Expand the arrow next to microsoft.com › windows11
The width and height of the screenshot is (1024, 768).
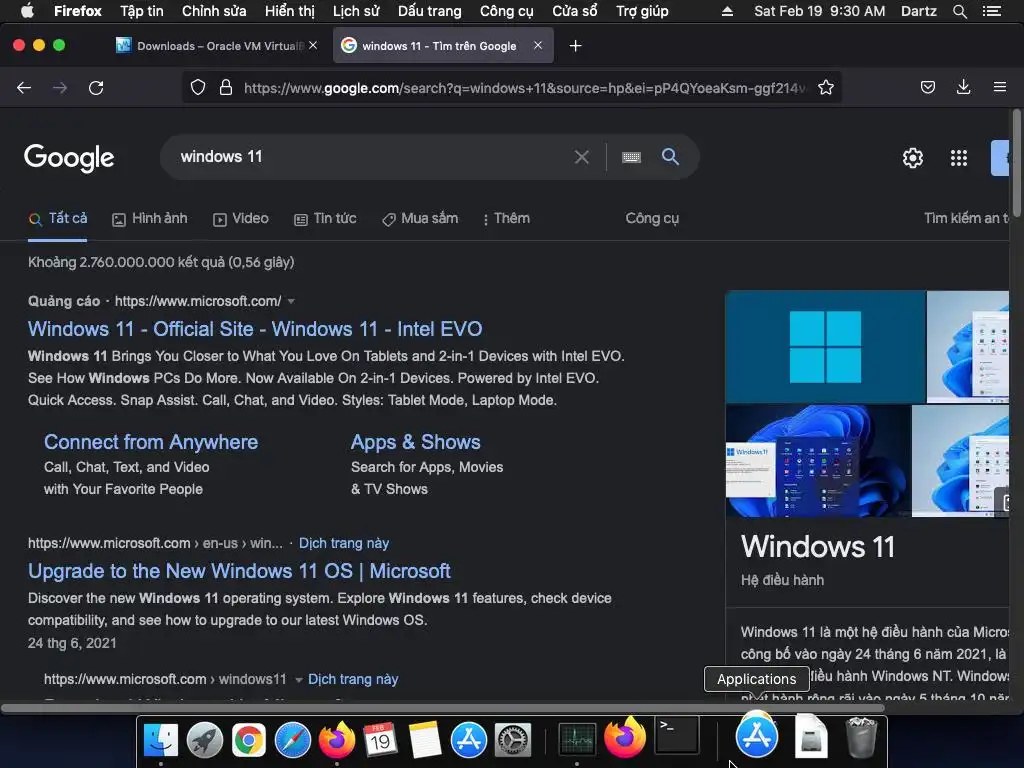pyautogui.click(x=298, y=680)
